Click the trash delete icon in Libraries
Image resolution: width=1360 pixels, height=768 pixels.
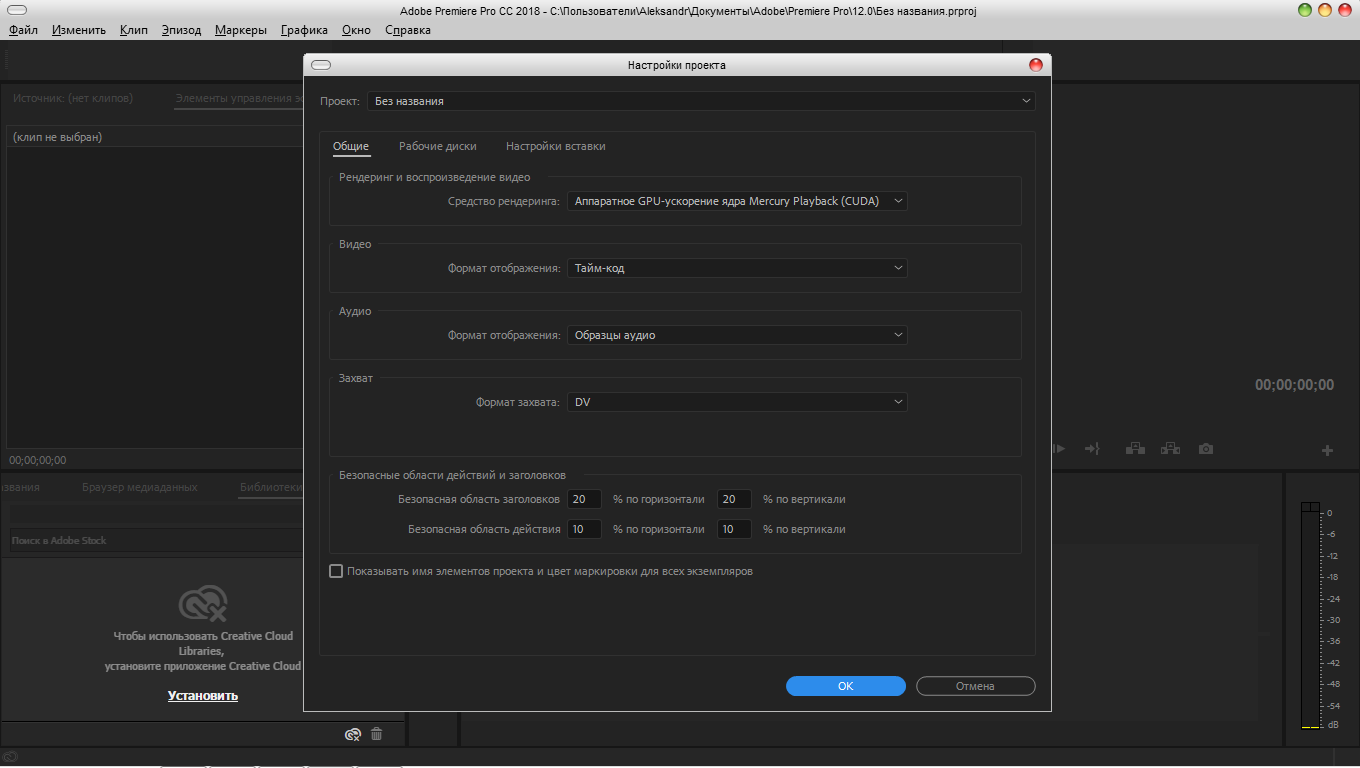377,734
